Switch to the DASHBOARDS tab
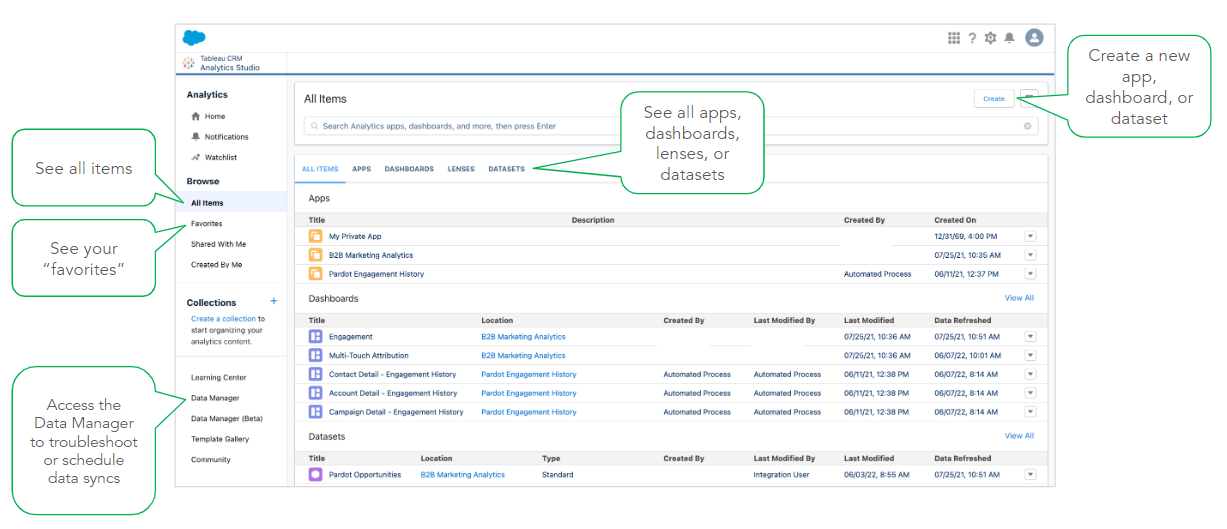Image resolution: width=1227 pixels, height=529 pixels. click(409, 169)
